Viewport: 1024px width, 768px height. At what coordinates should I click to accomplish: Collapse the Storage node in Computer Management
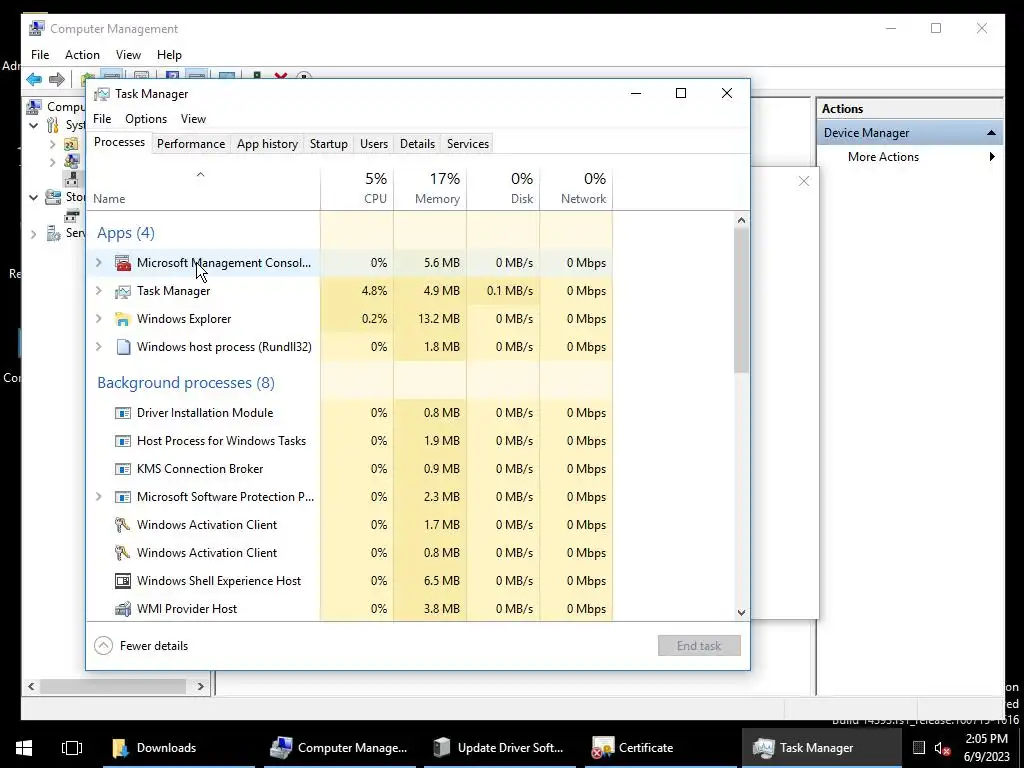(34, 197)
